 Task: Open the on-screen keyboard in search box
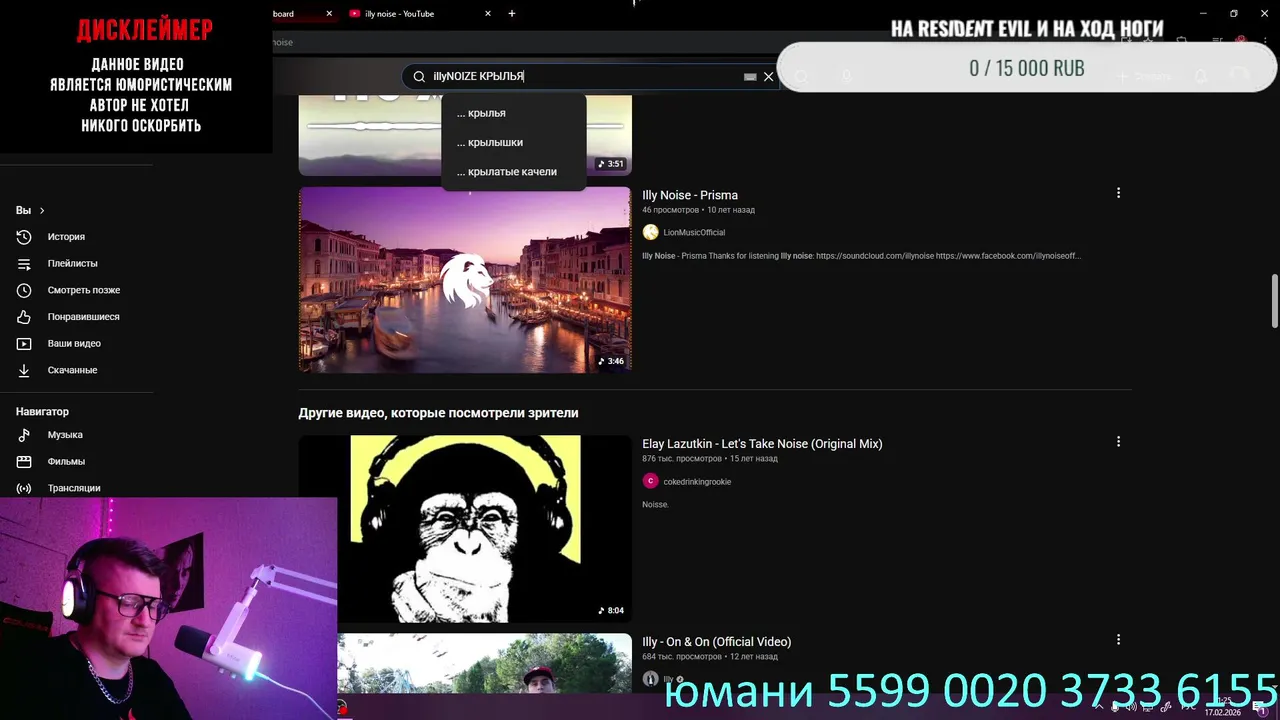750,77
